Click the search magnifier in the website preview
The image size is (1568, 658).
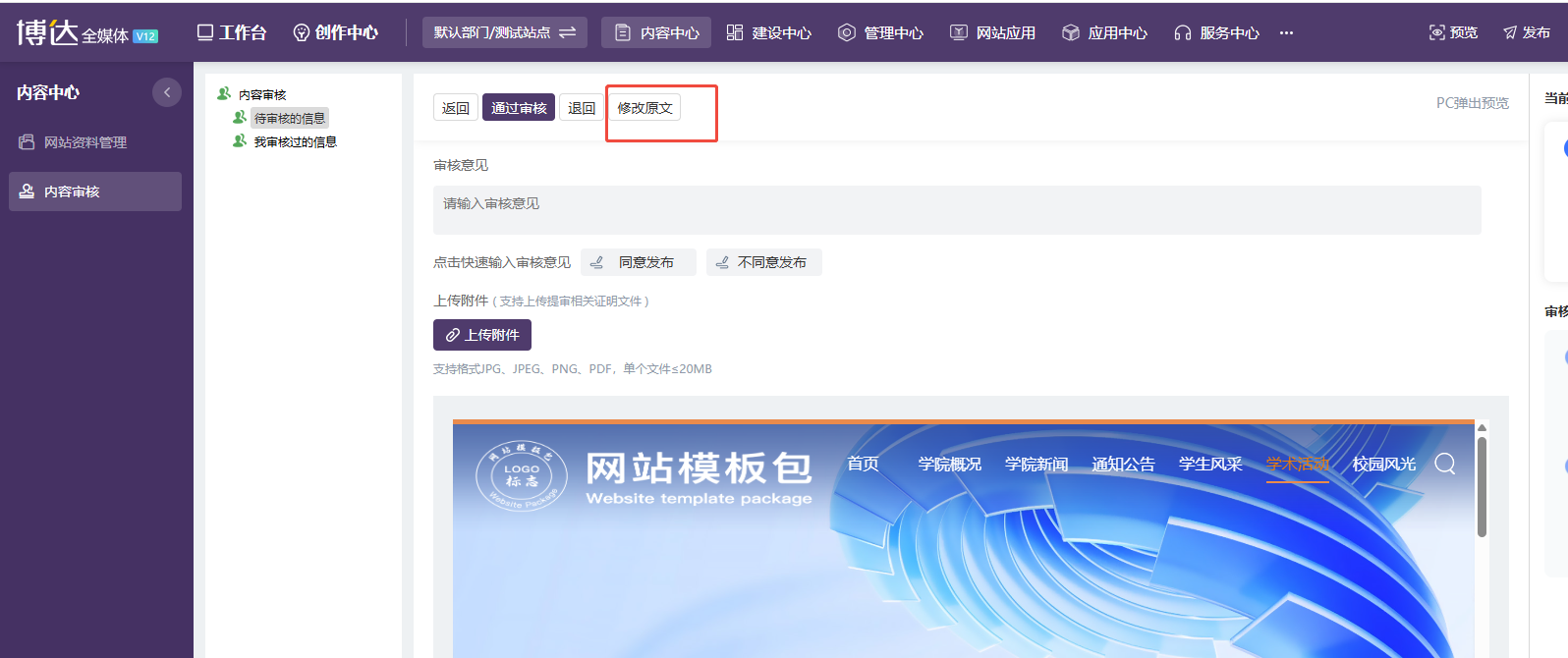(x=1445, y=464)
